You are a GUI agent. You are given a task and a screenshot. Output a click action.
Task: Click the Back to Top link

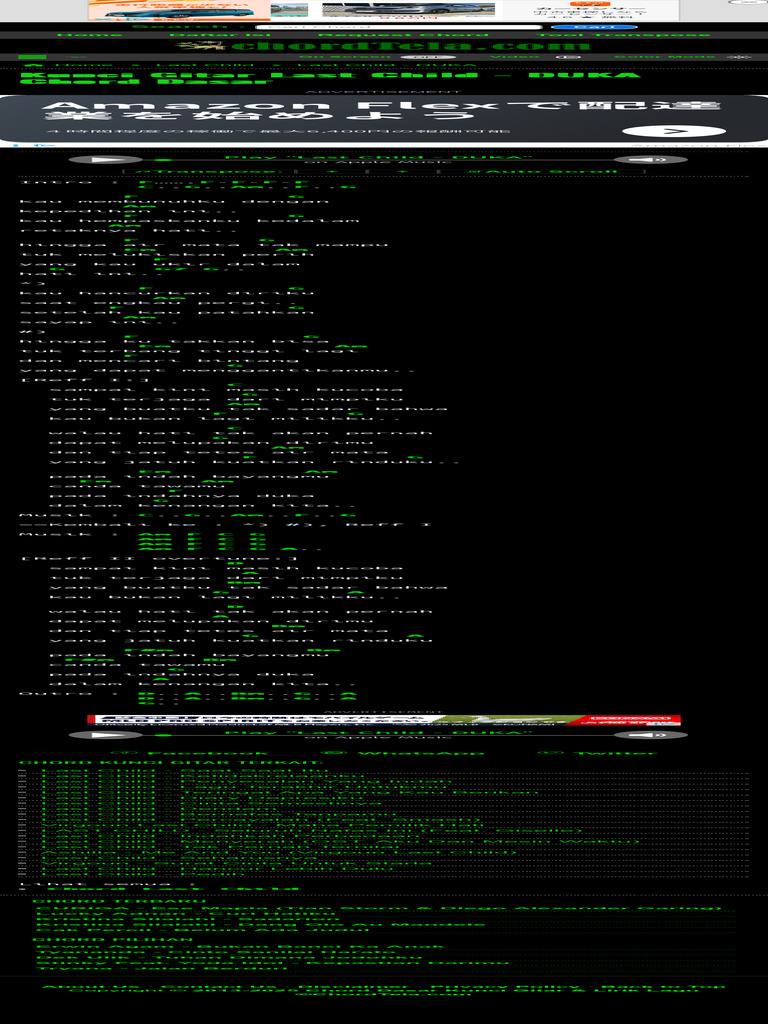point(663,987)
